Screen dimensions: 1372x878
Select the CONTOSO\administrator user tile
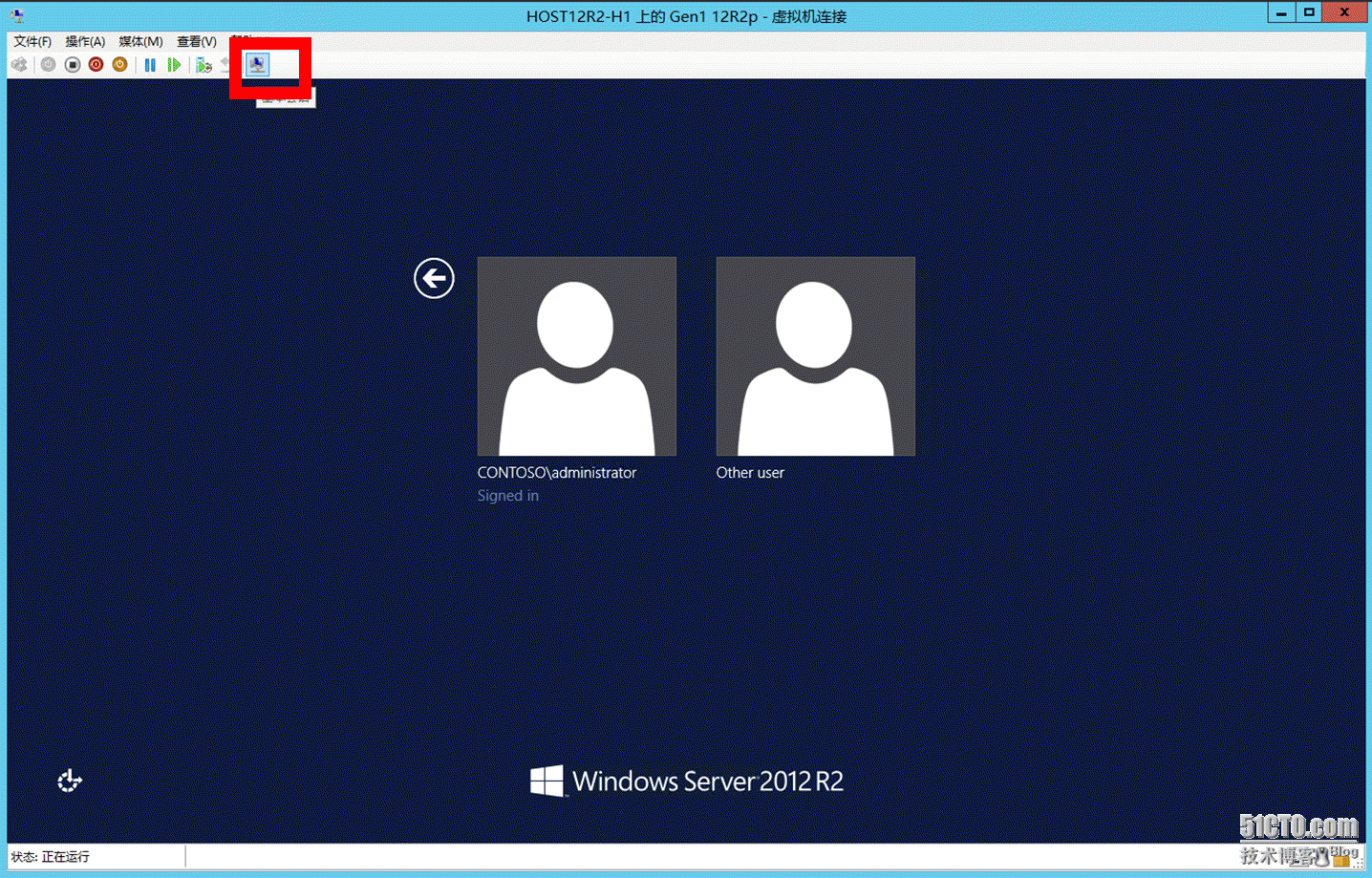click(x=577, y=355)
